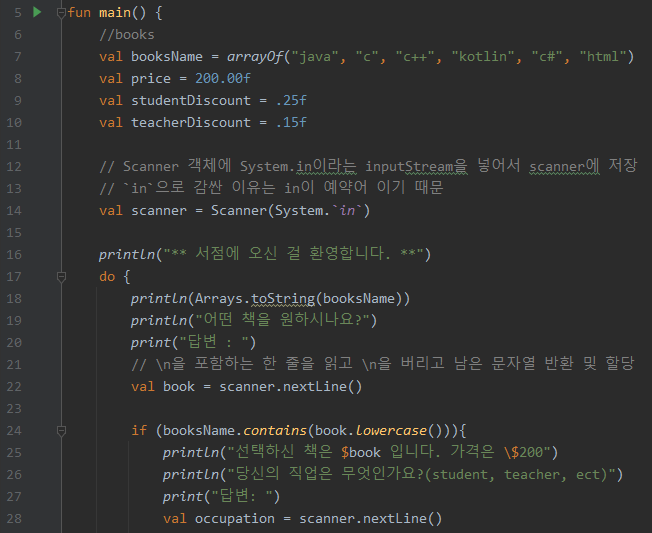The height and width of the screenshot is (533, 652).
Task: Click line number 14 in gutter
Action: point(14,211)
